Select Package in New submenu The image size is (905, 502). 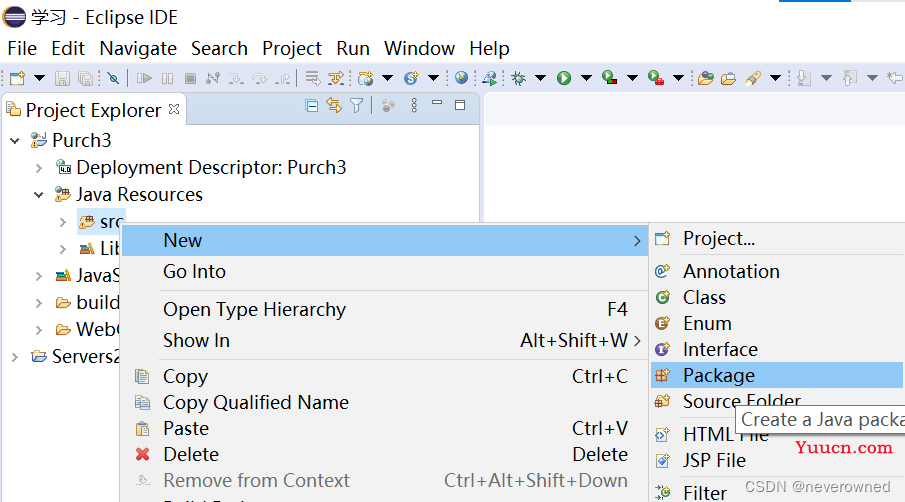click(777, 375)
